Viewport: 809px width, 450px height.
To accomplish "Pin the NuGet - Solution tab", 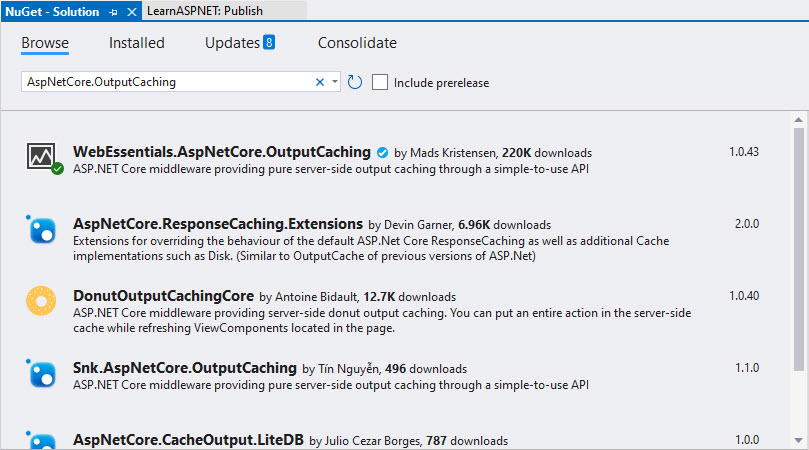I will (113, 12).
